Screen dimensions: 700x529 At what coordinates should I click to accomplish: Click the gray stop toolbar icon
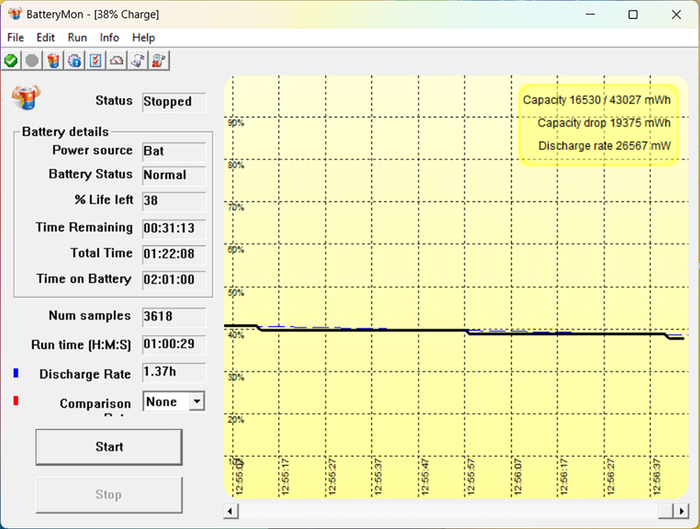point(32,61)
